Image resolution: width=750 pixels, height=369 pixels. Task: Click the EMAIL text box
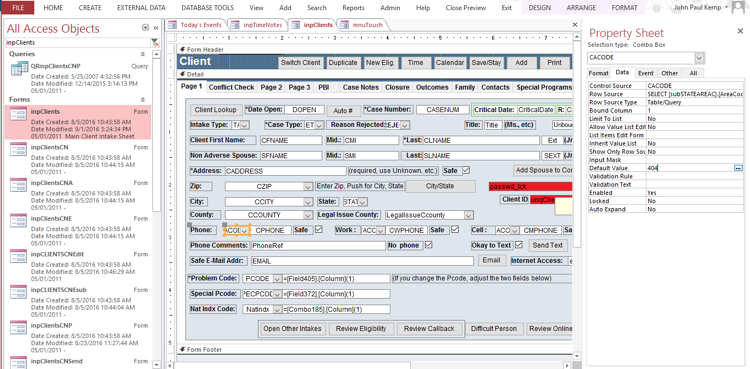pyautogui.click(x=362, y=261)
